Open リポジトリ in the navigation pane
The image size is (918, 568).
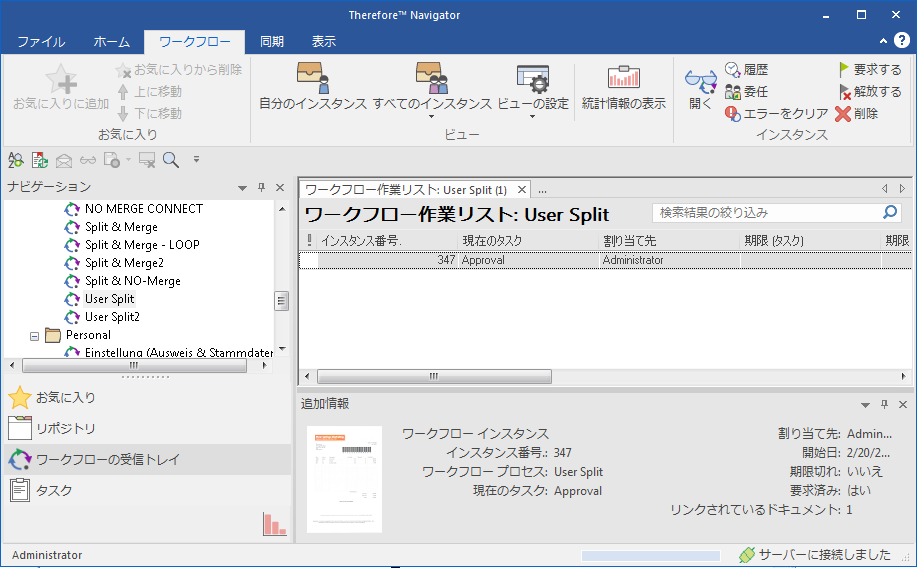click(148, 429)
